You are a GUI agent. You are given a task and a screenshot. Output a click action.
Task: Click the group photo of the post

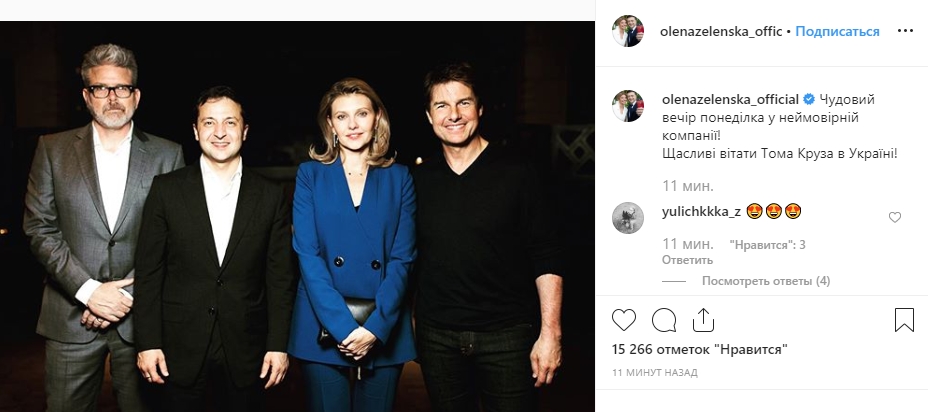point(298,215)
